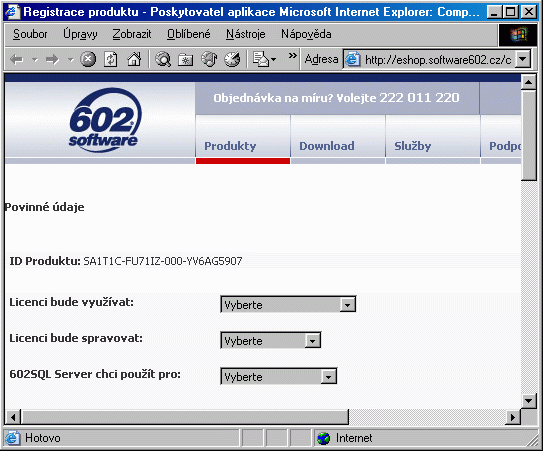The width and height of the screenshot is (543, 451).
Task: Open the Nástroje menu
Action: pos(246,34)
